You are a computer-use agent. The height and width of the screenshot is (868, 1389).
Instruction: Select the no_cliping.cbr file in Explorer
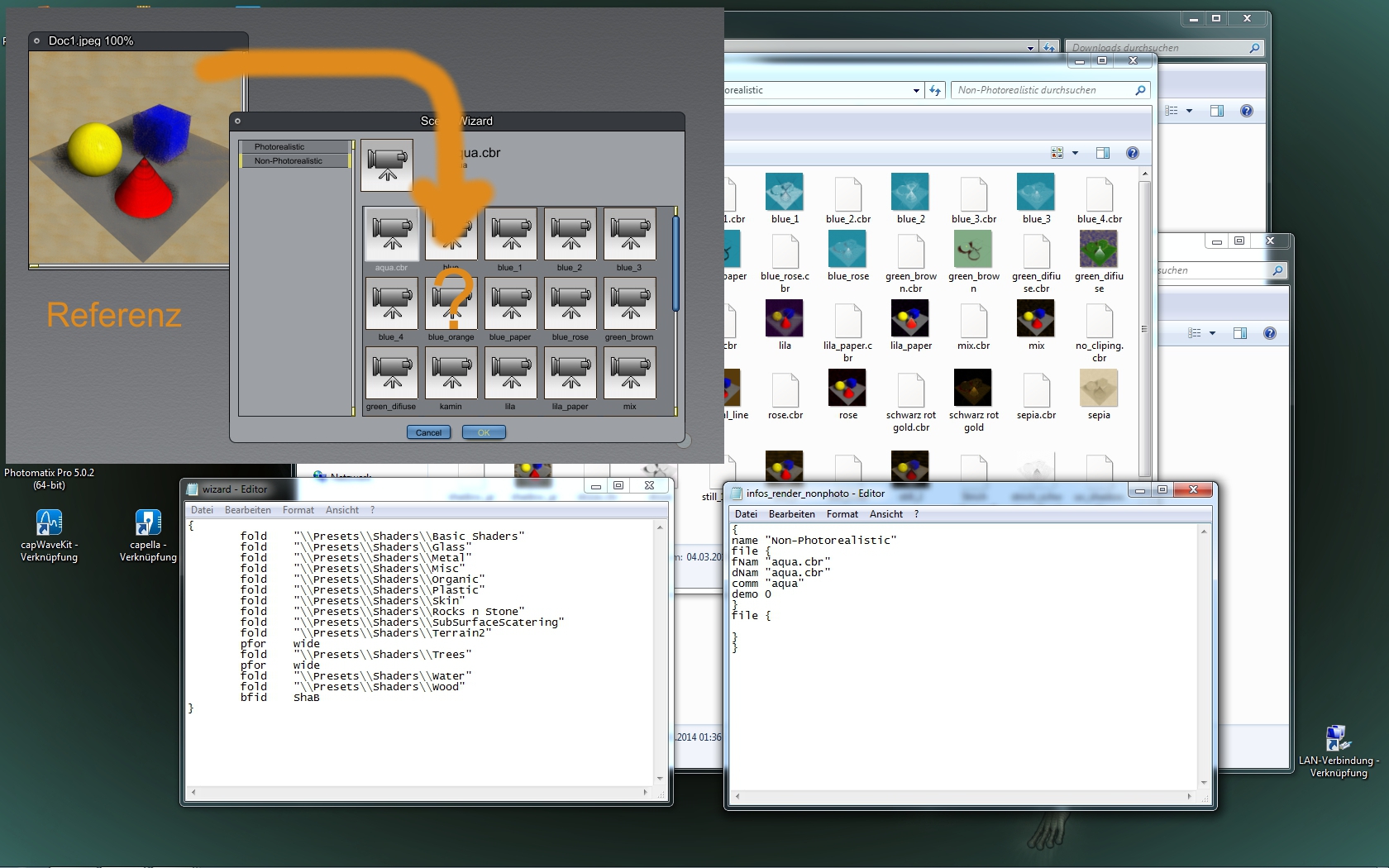coord(1100,331)
